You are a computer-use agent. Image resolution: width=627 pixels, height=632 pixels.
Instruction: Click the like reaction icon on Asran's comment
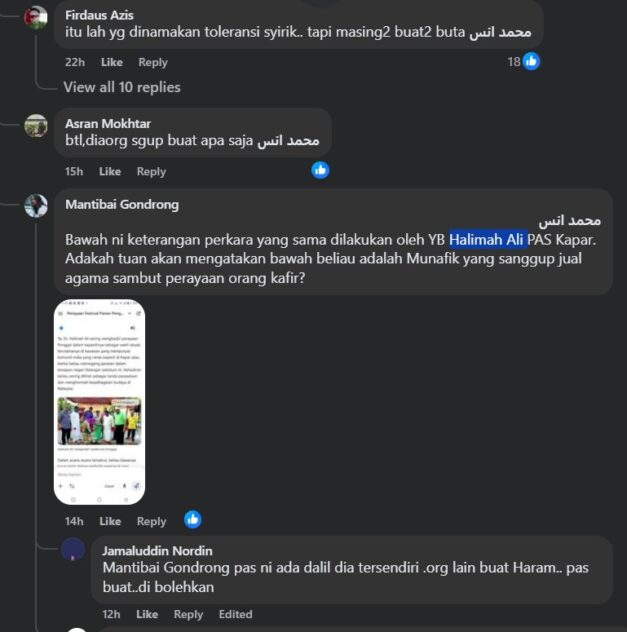[x=320, y=170]
